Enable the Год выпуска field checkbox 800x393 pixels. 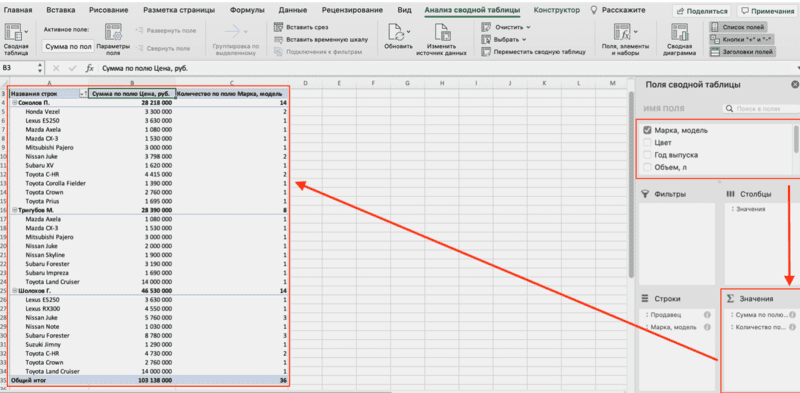point(647,155)
